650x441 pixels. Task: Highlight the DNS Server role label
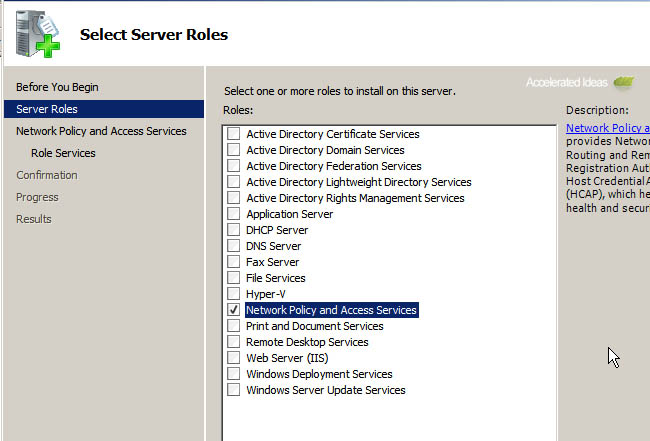[x=274, y=246]
